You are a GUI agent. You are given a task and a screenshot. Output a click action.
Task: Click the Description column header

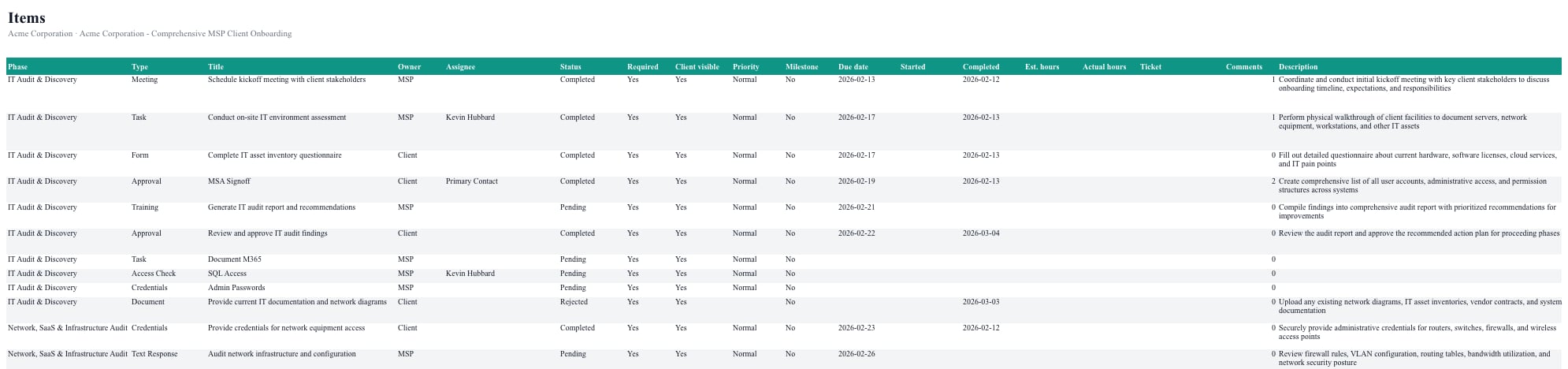[1298, 67]
